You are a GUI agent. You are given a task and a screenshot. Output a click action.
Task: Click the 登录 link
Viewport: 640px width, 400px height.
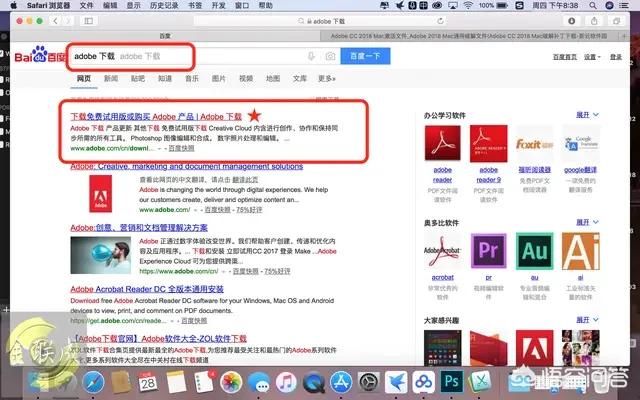(x=616, y=57)
